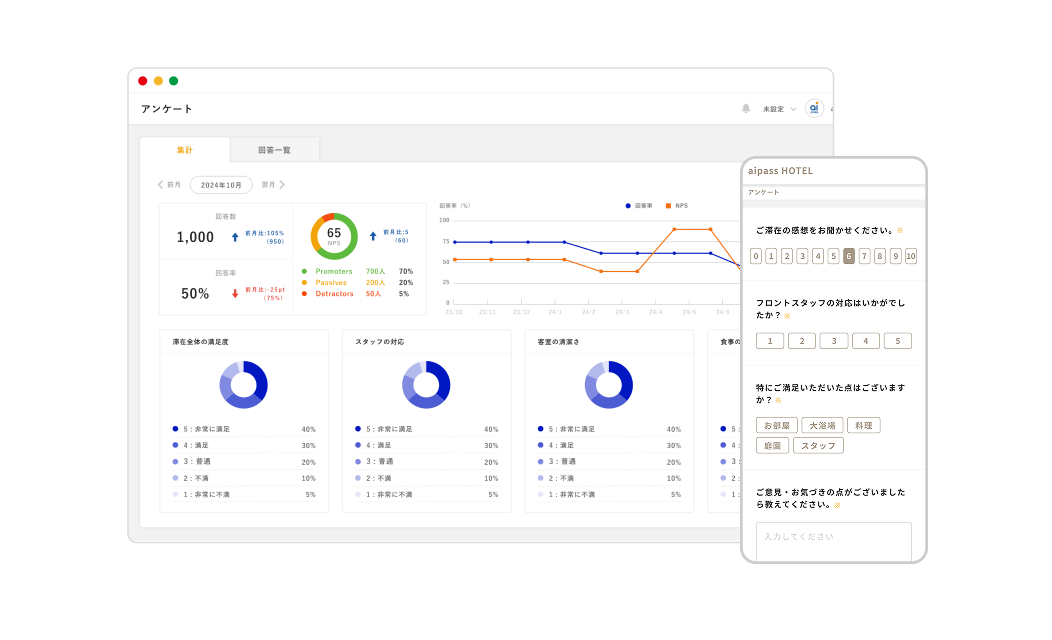Viewport: 1052px width, 640px height.
Task: Click the donut chart for 客室の清潔さ
Action: click(609, 385)
